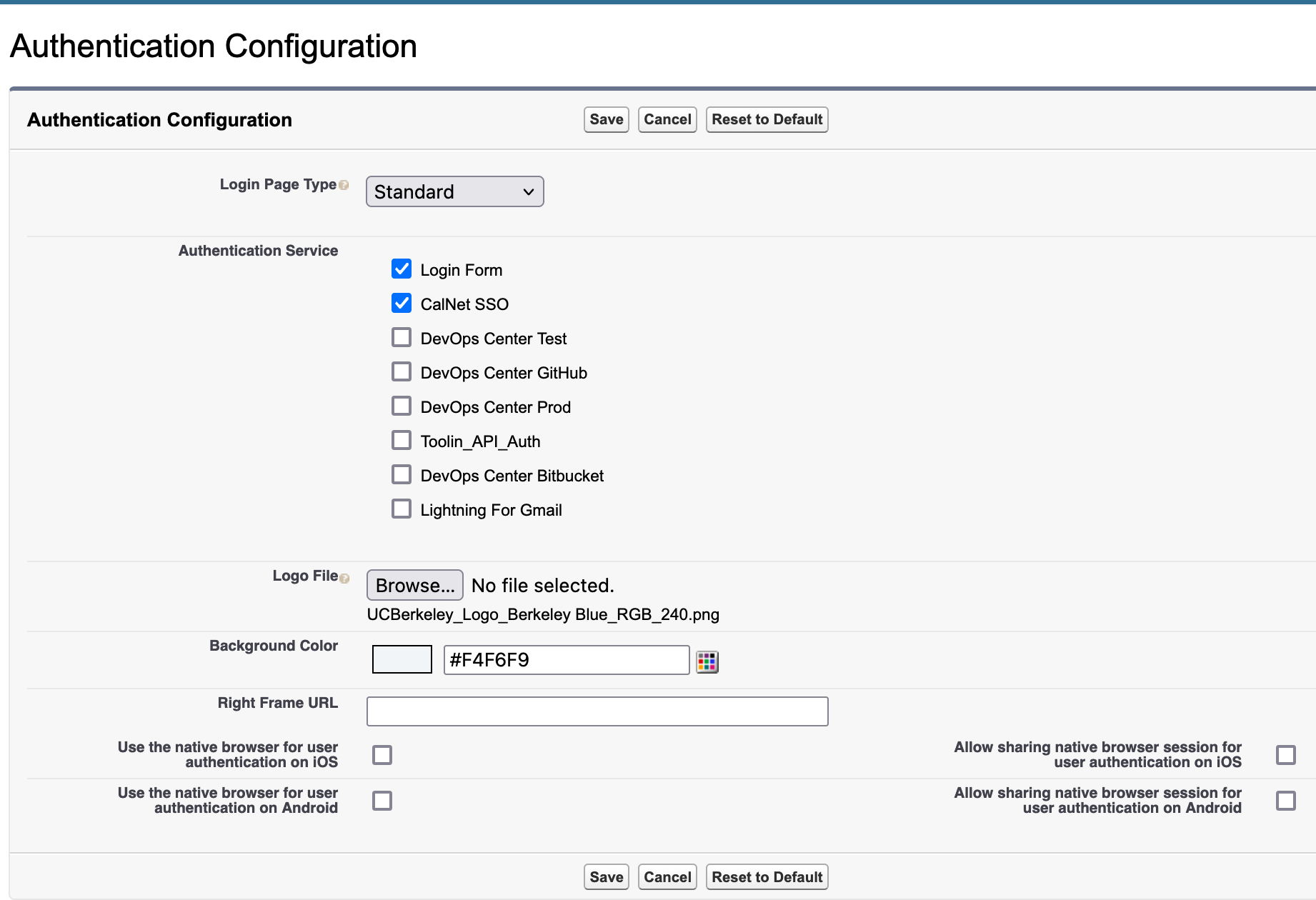Enable native browser authentication on iOS

382,754
